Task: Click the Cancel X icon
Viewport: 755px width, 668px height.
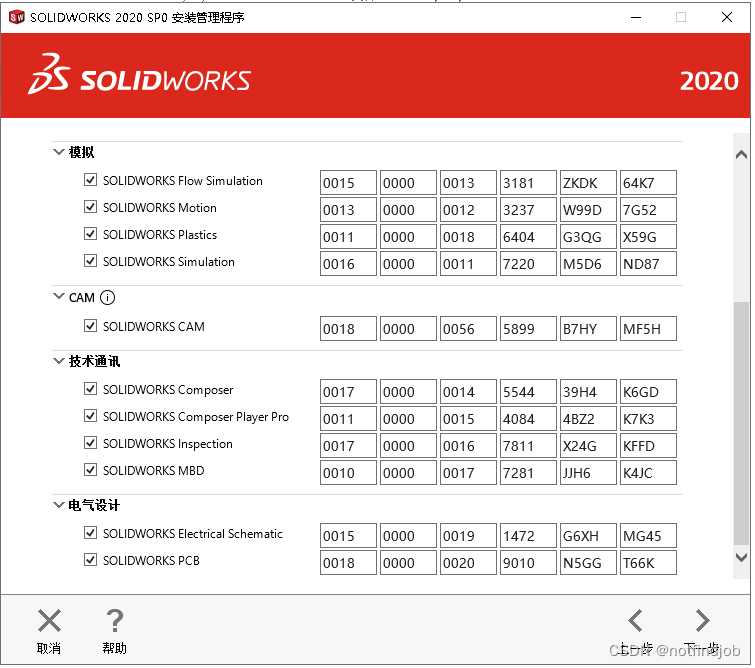Action: (49, 621)
